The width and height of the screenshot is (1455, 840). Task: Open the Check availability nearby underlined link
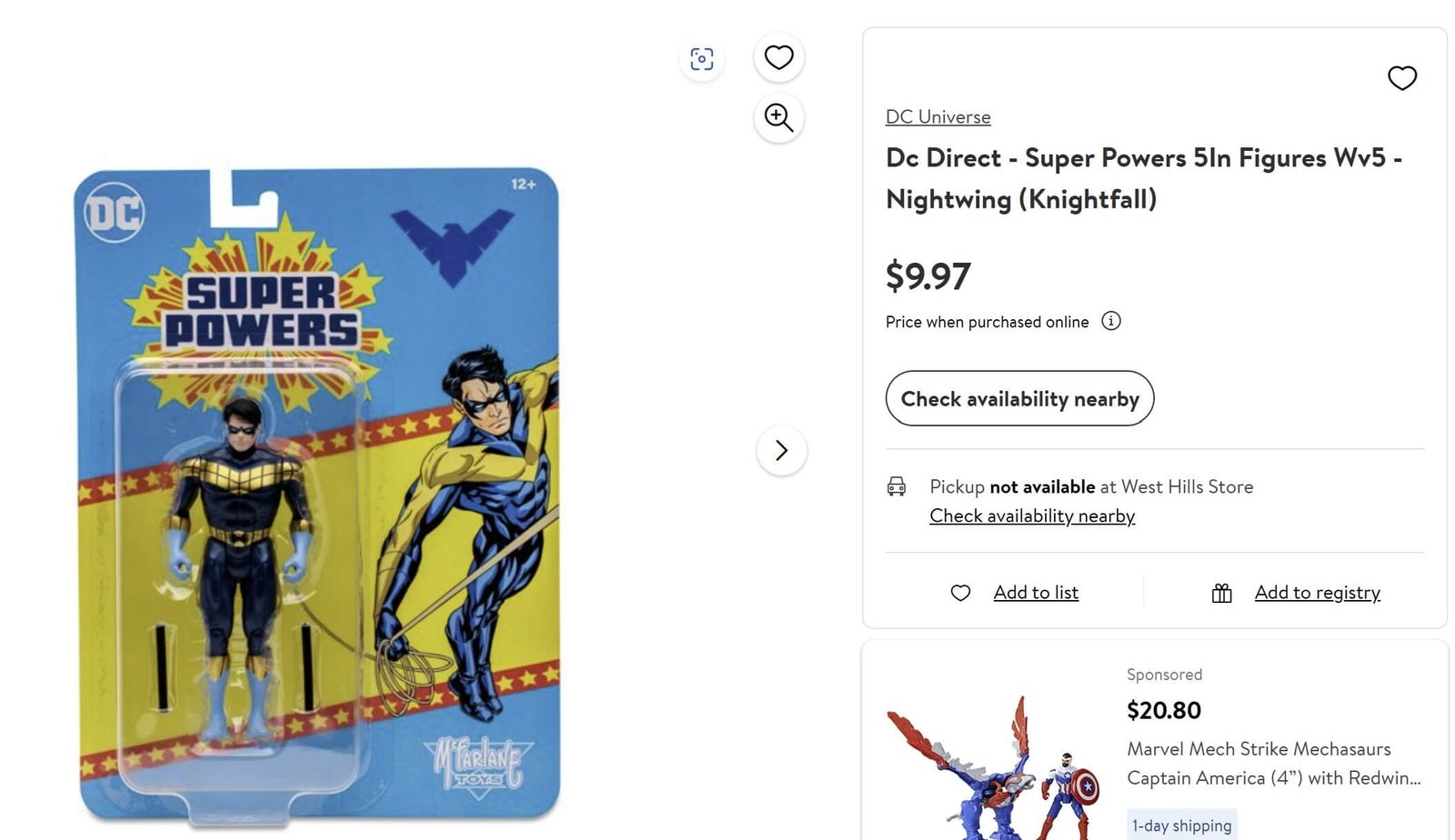[x=1031, y=515]
